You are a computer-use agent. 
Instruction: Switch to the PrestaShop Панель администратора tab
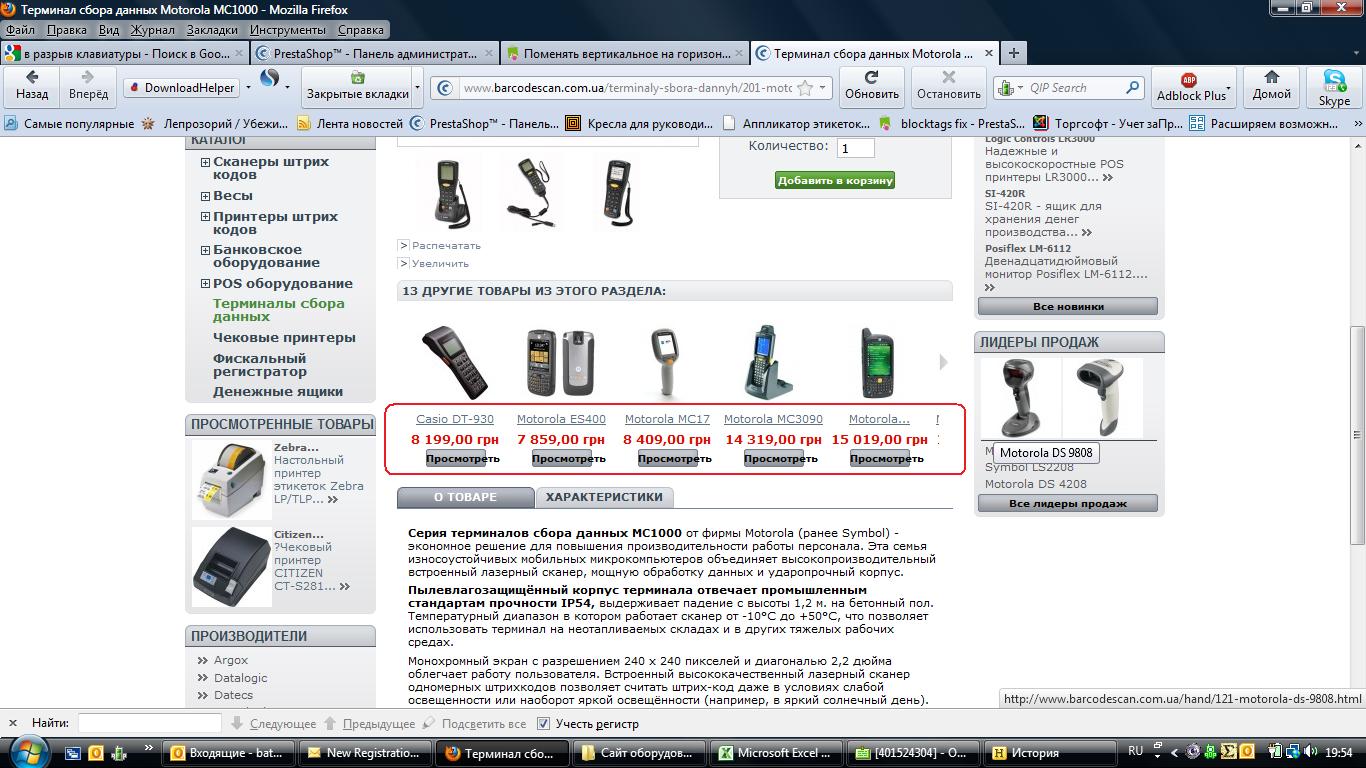tap(374, 53)
